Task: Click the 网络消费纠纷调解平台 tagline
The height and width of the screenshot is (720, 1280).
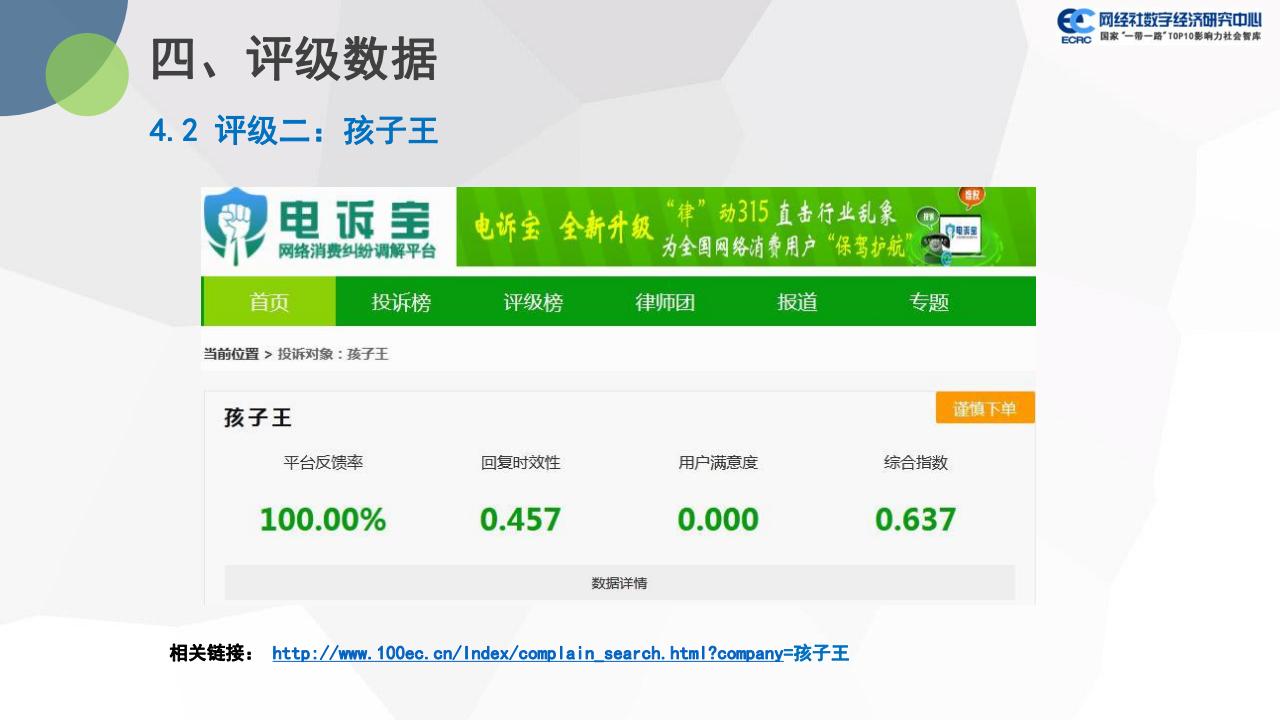Action: click(x=357, y=250)
